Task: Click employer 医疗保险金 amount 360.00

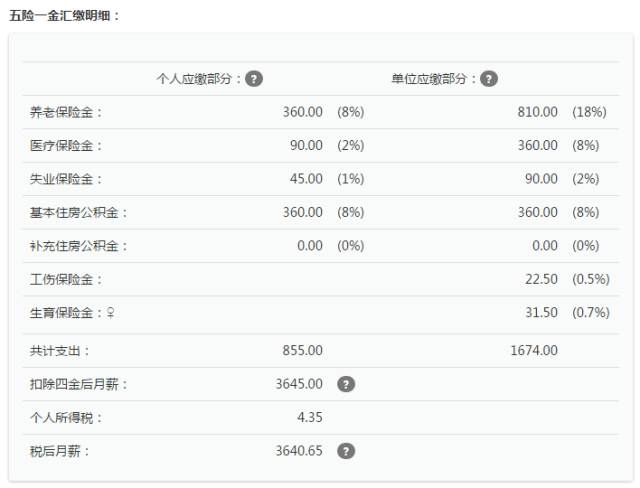Action: pyautogui.click(x=538, y=145)
